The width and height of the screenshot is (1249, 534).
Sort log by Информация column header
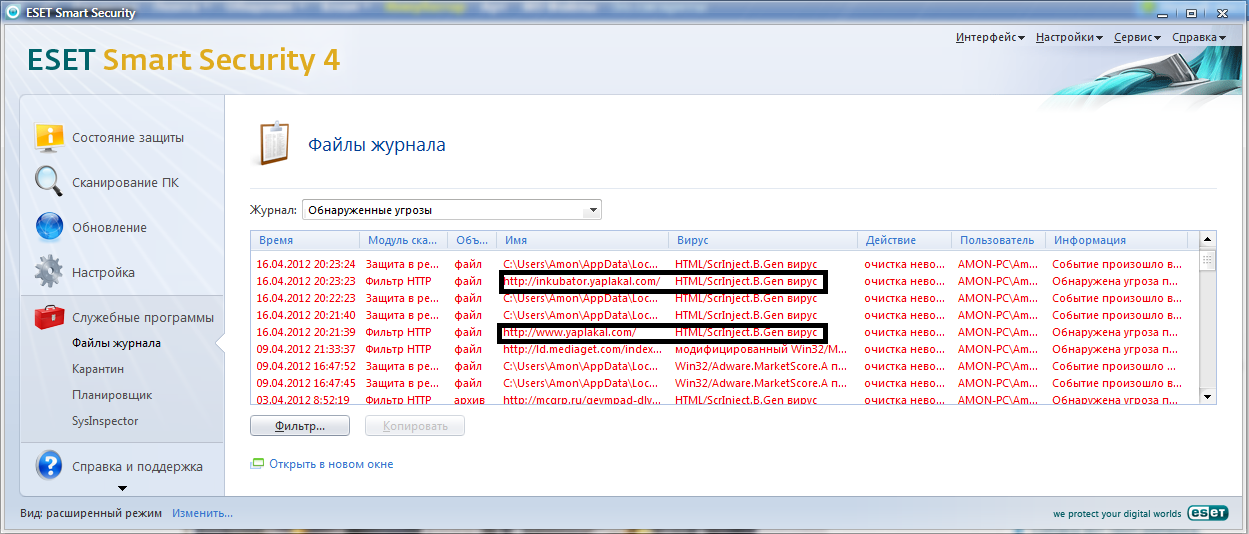1116,240
